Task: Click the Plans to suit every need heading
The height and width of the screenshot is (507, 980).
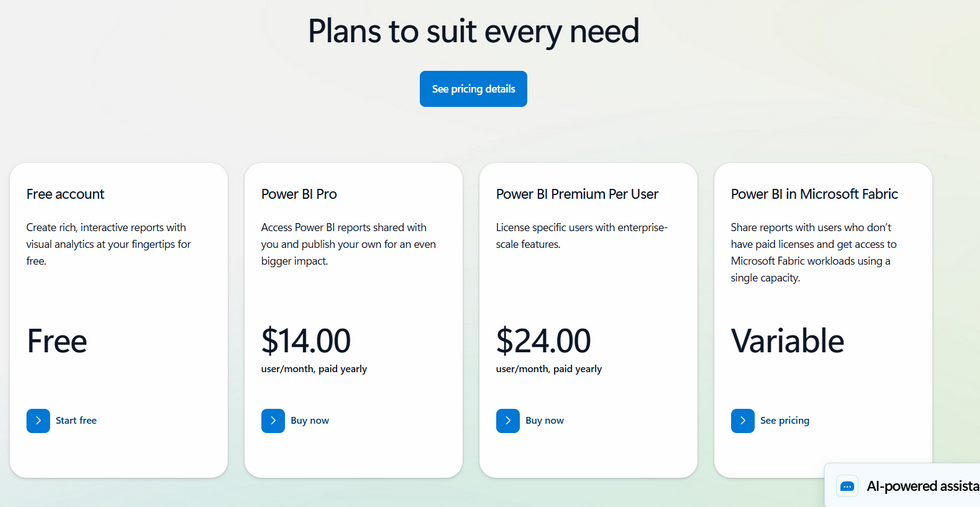Action: [x=473, y=31]
